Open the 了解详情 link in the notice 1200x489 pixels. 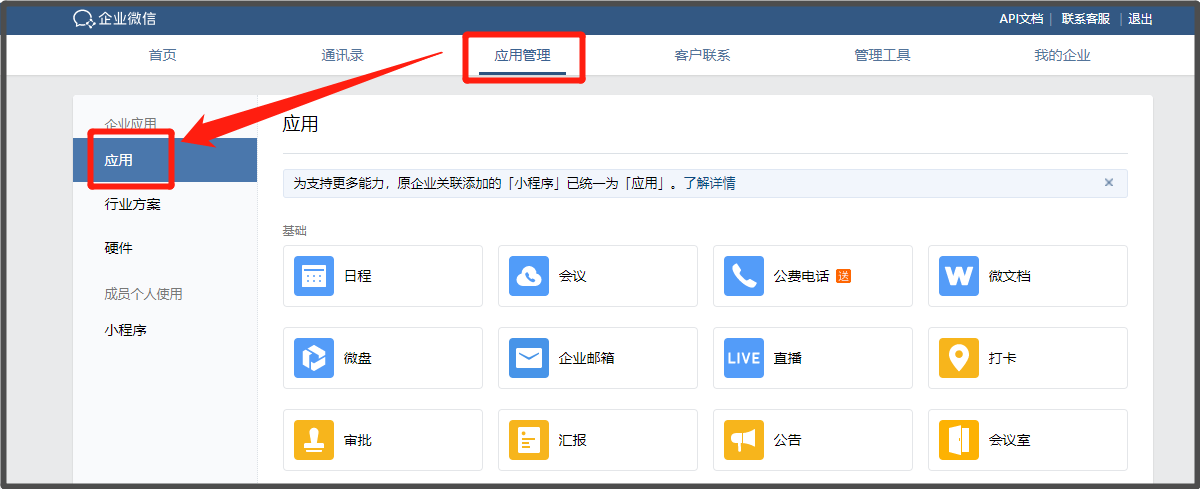pos(710,183)
